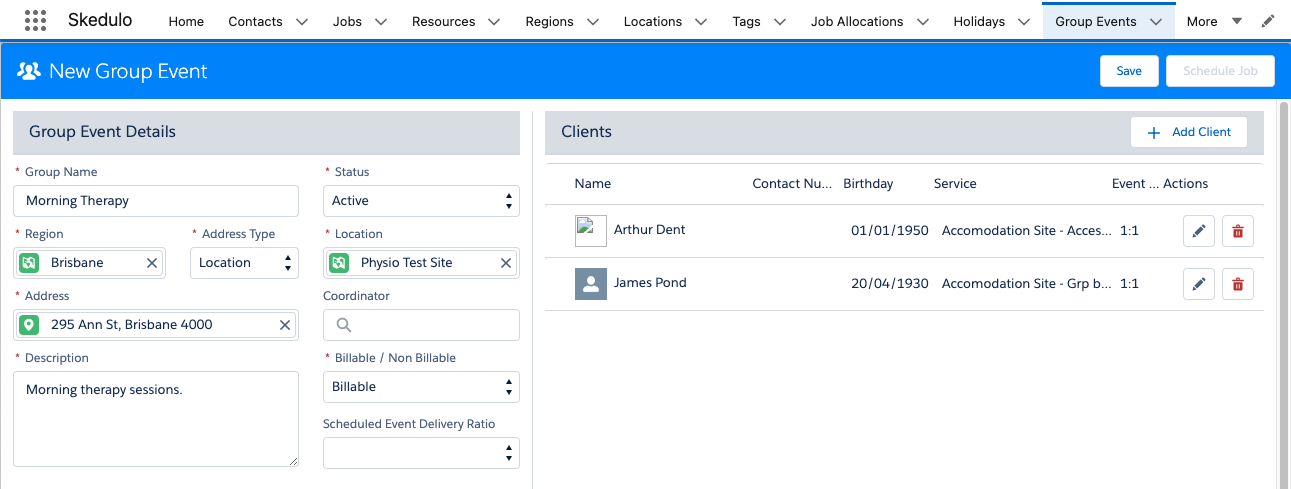Screen dimensions: 1291x489
Task: Edit the Arthur Dent client row
Action: coord(1199,231)
